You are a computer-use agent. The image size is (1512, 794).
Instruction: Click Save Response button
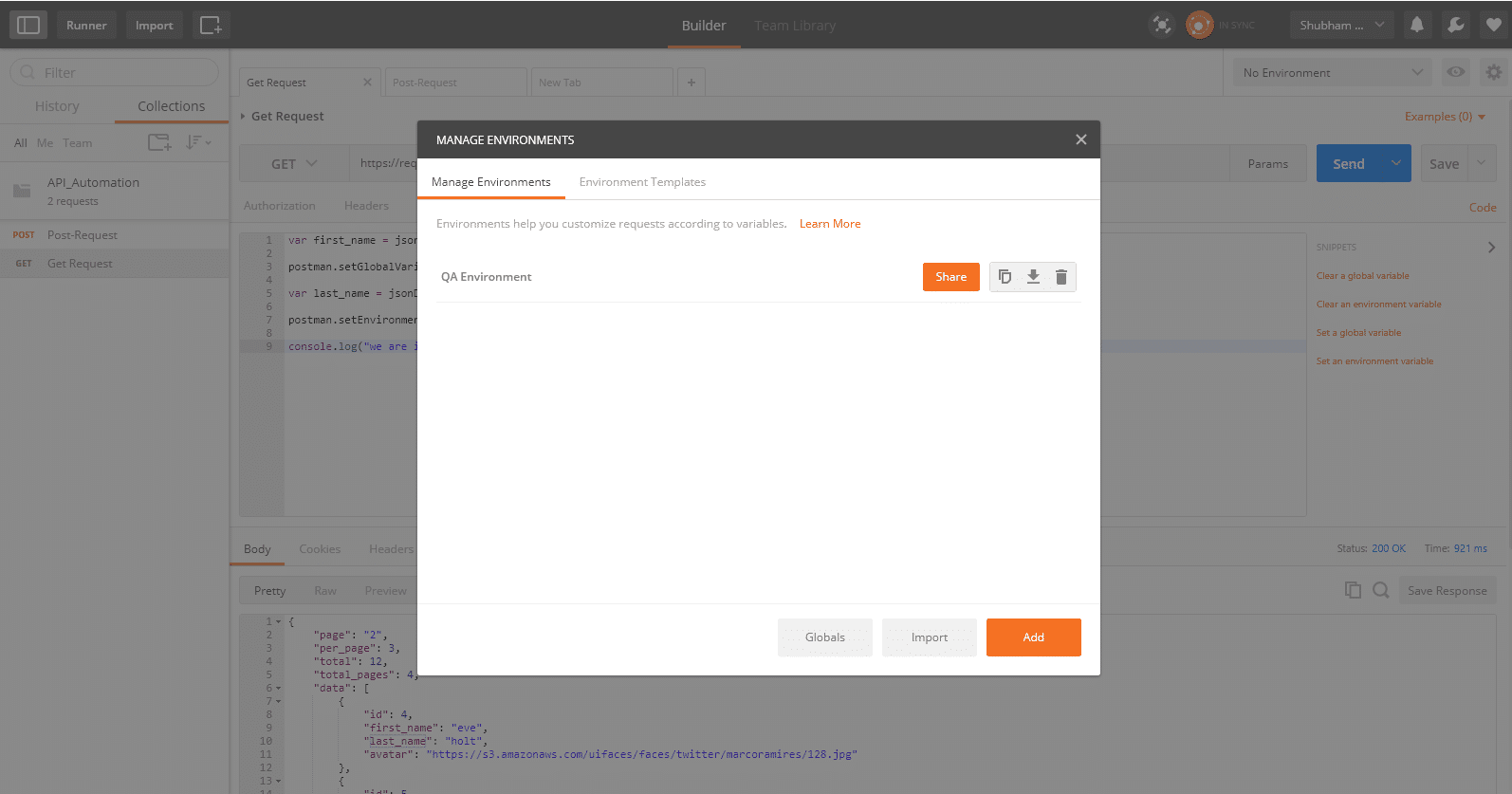click(x=1447, y=590)
